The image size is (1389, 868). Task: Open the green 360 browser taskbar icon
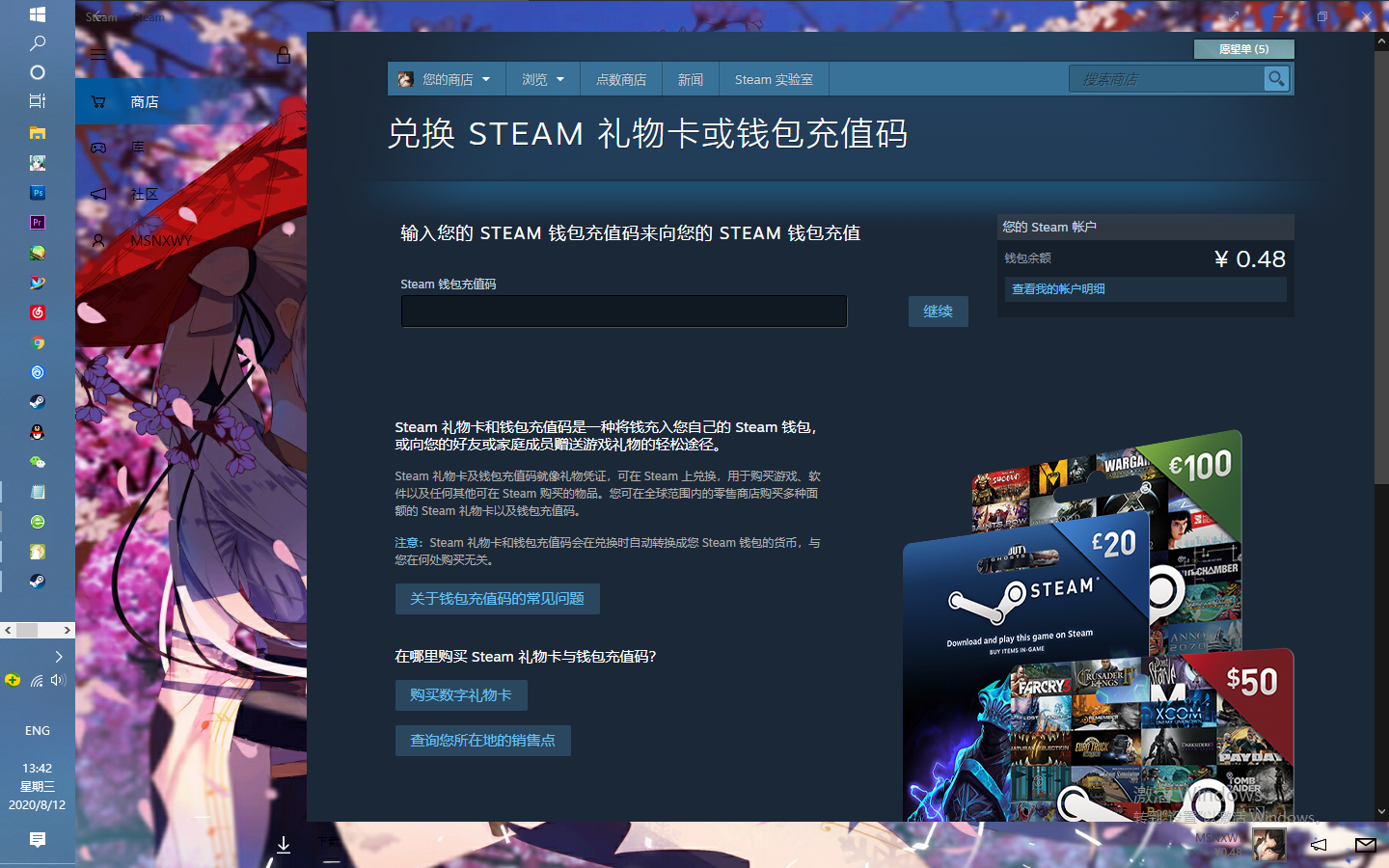38,522
